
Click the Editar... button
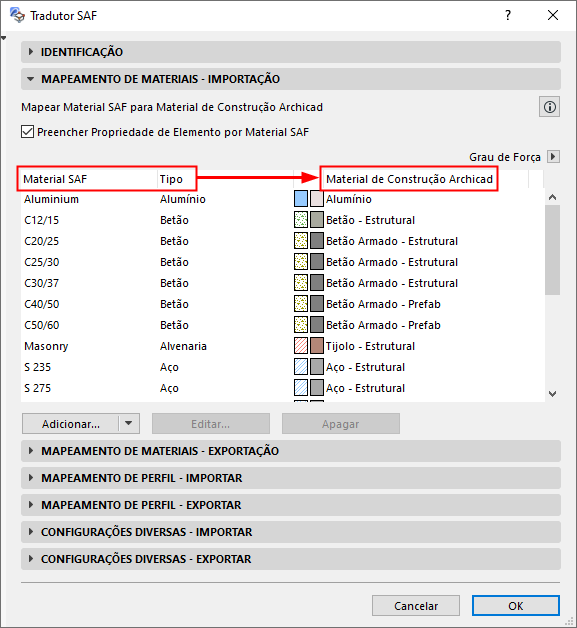[211, 423]
